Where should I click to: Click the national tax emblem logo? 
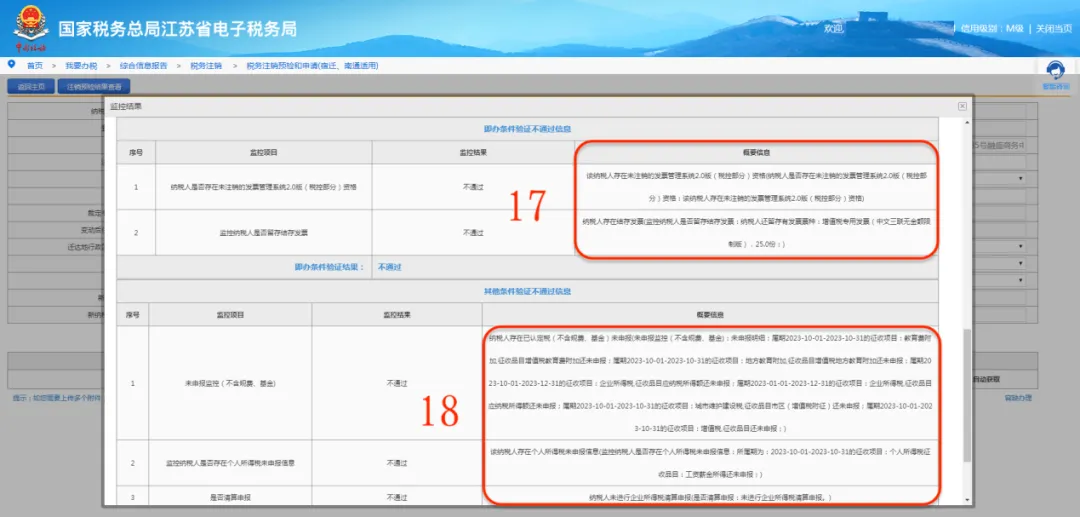pyautogui.click(x=29, y=29)
